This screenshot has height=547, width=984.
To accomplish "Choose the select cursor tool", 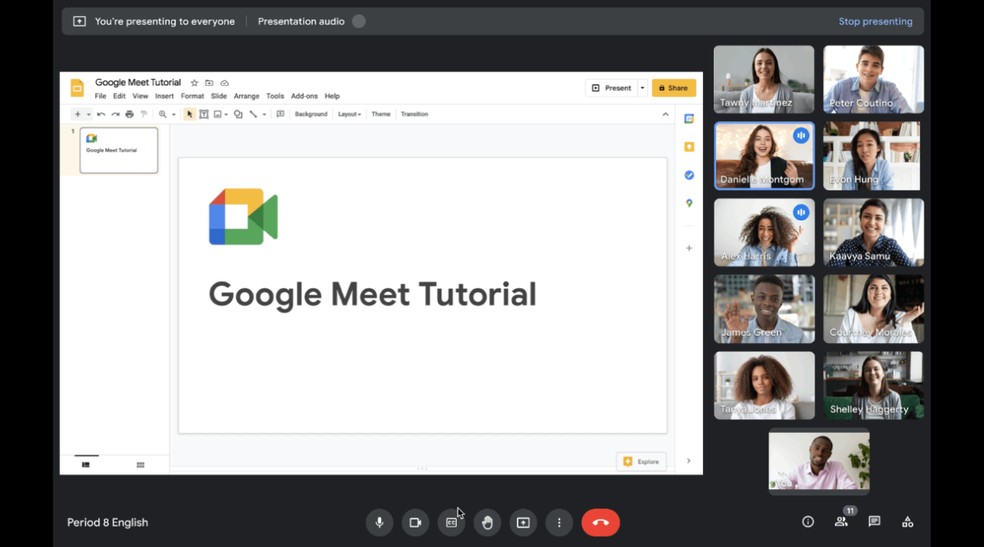I will (189, 114).
